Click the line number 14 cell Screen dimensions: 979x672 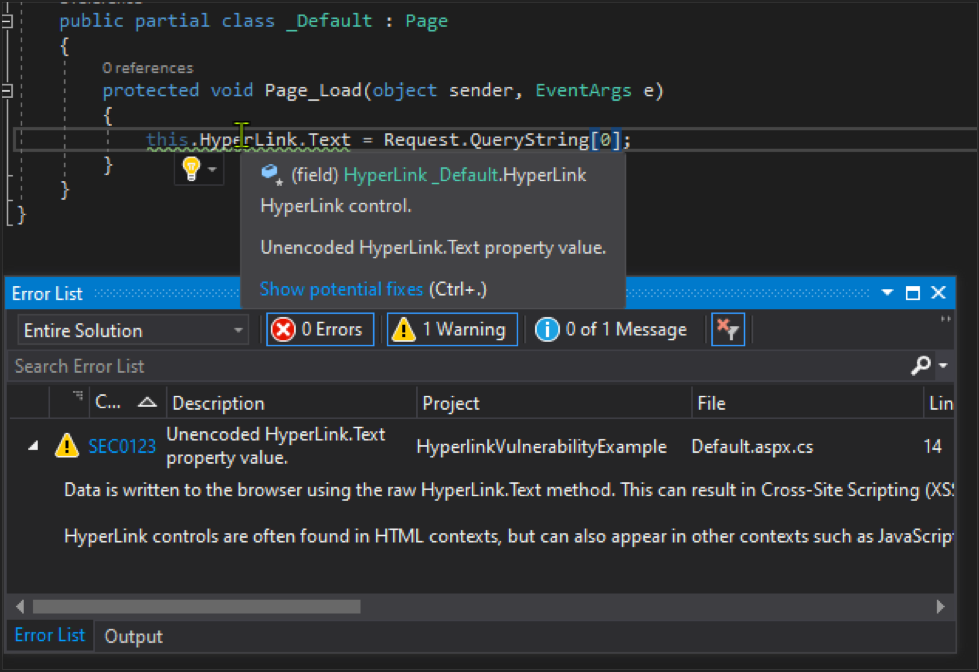[x=932, y=446]
